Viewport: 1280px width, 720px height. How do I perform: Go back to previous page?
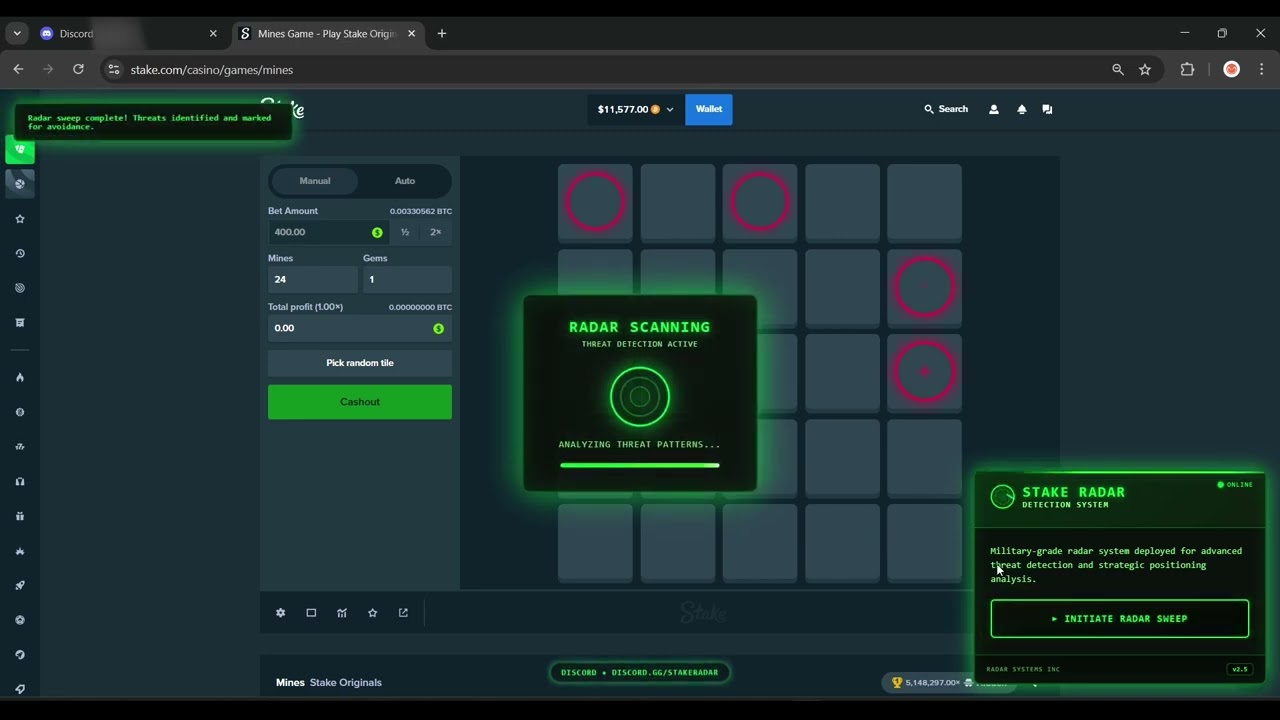pyautogui.click(x=18, y=69)
